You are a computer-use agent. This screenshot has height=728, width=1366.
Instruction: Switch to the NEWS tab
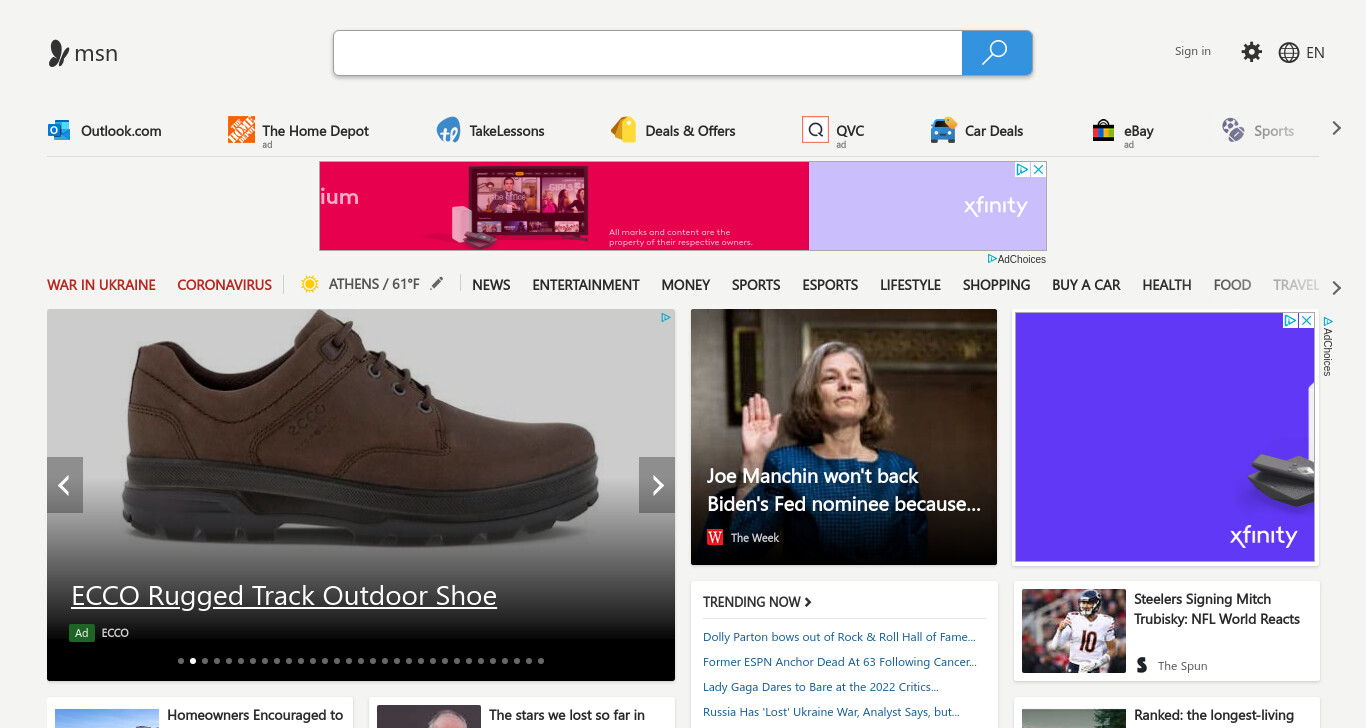pos(491,285)
